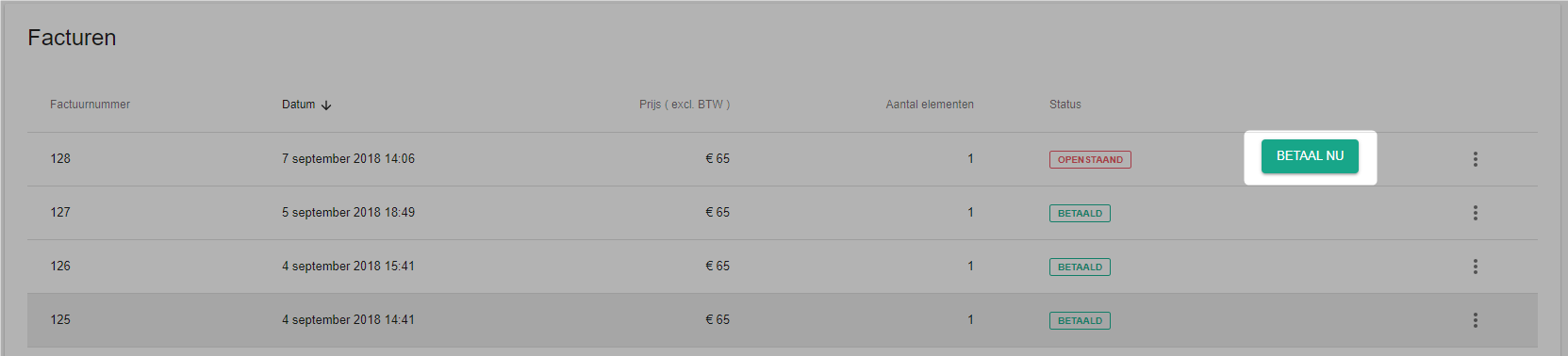Select invoice 126 dated 4 september 15:41
The width and height of the screenshot is (1568, 356).
[783, 267]
